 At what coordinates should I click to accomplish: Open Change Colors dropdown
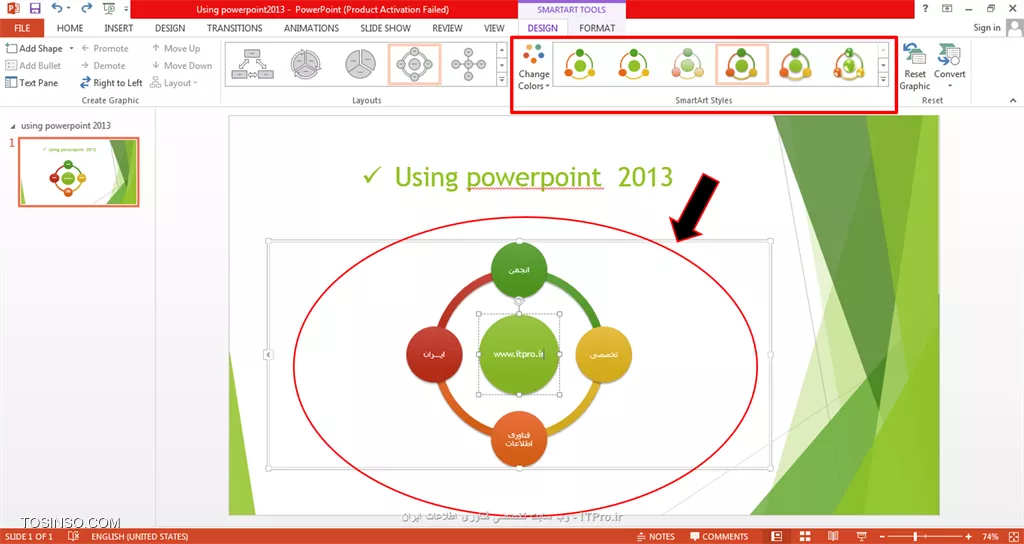click(534, 67)
